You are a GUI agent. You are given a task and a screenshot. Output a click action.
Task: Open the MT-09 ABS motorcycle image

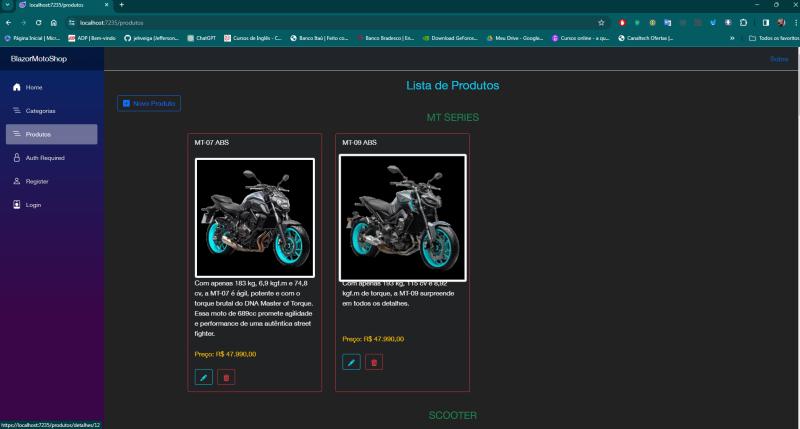point(403,218)
